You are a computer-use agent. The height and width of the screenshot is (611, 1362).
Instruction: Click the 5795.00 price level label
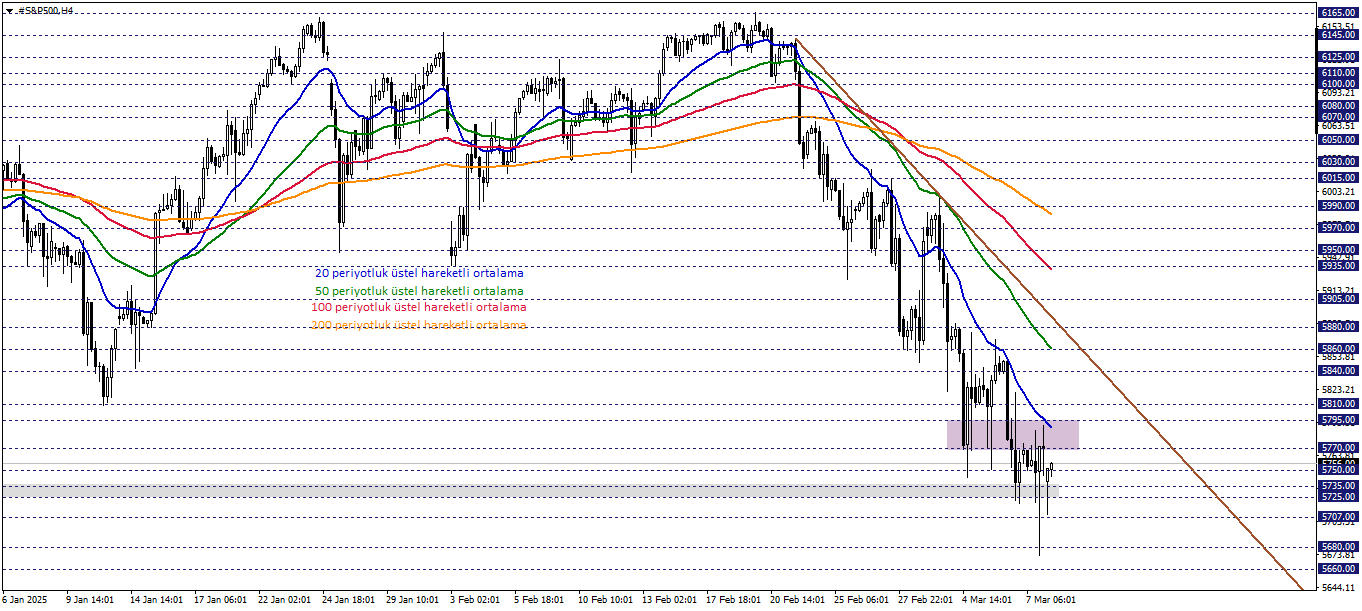pyautogui.click(x=1337, y=420)
